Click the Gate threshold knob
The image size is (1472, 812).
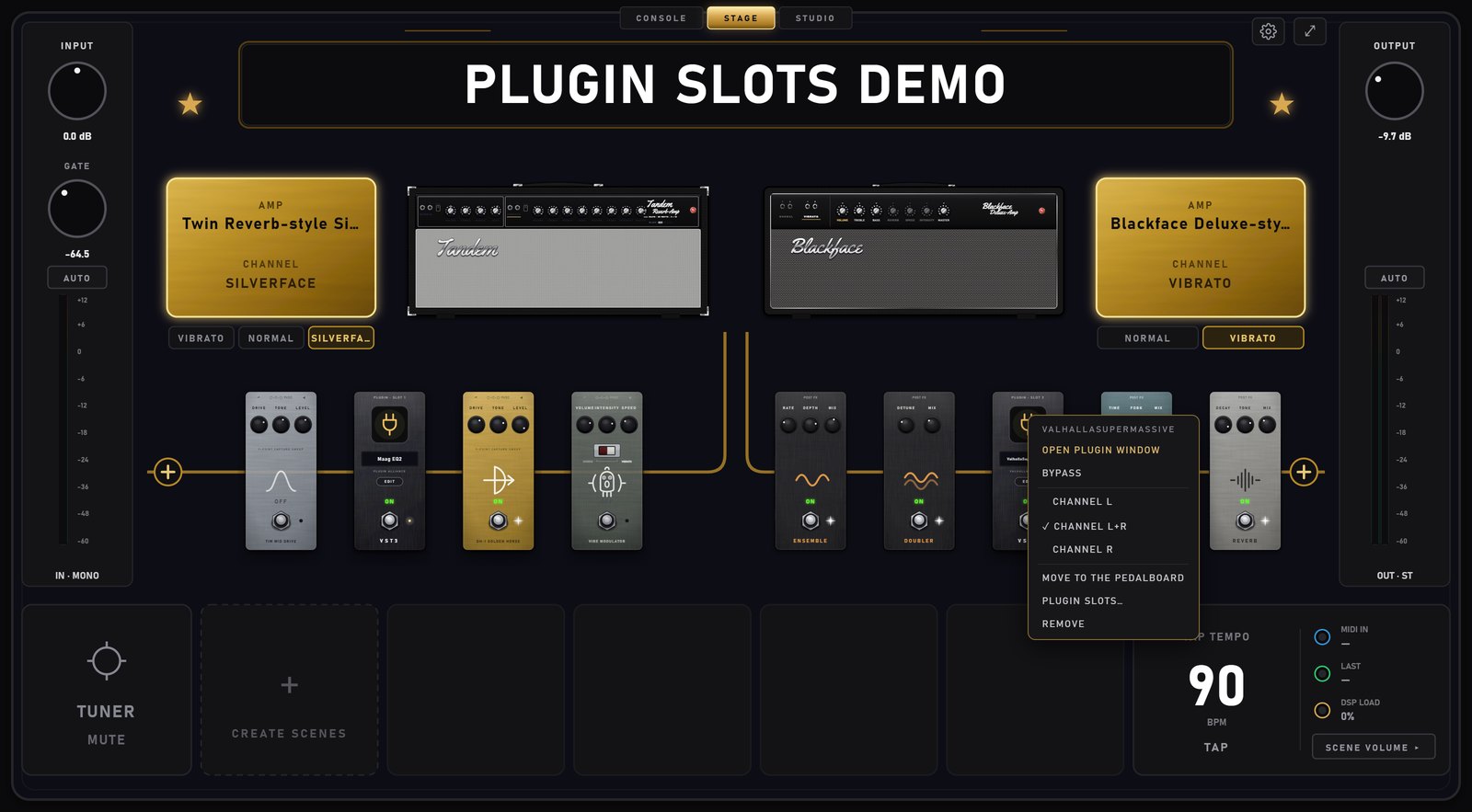click(77, 209)
